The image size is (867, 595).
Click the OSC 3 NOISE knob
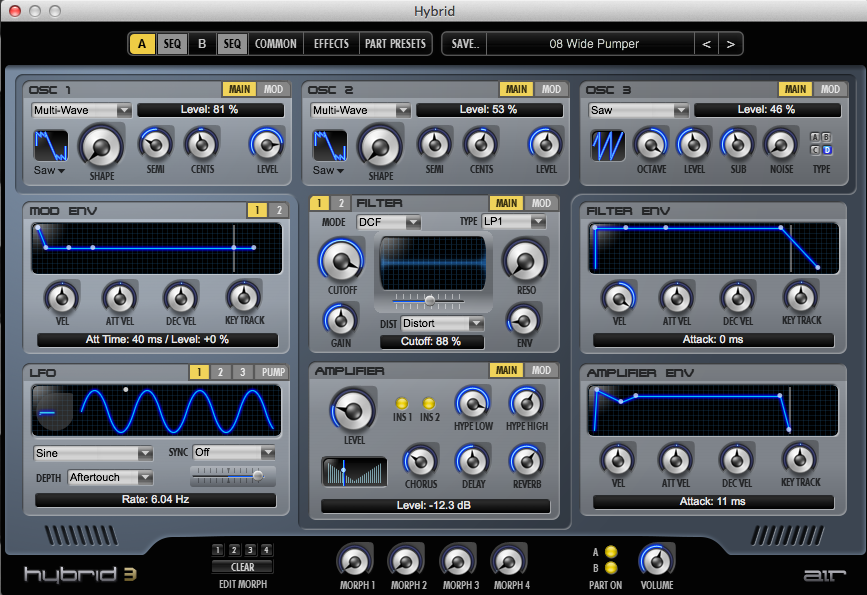click(x=781, y=145)
